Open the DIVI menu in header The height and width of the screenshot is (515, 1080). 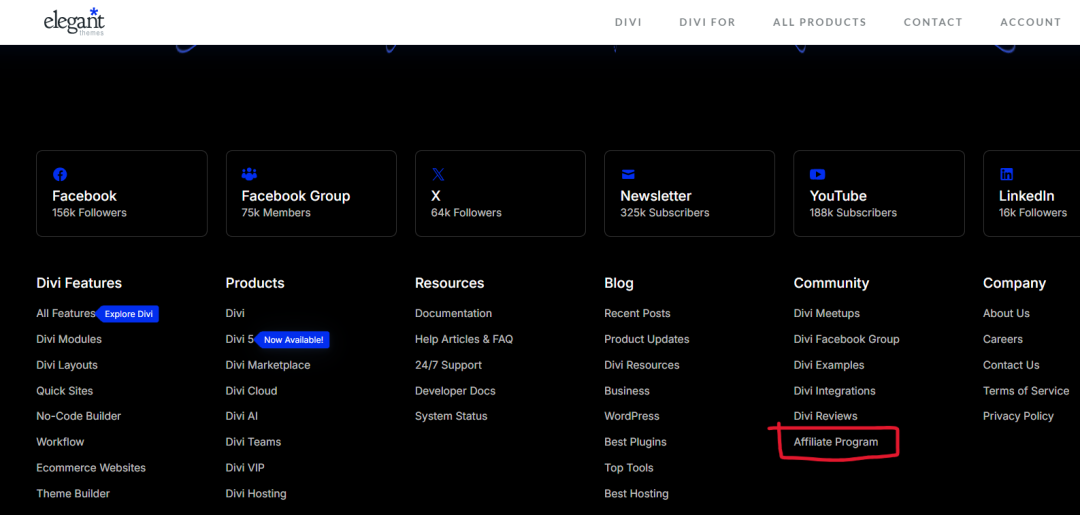[628, 22]
